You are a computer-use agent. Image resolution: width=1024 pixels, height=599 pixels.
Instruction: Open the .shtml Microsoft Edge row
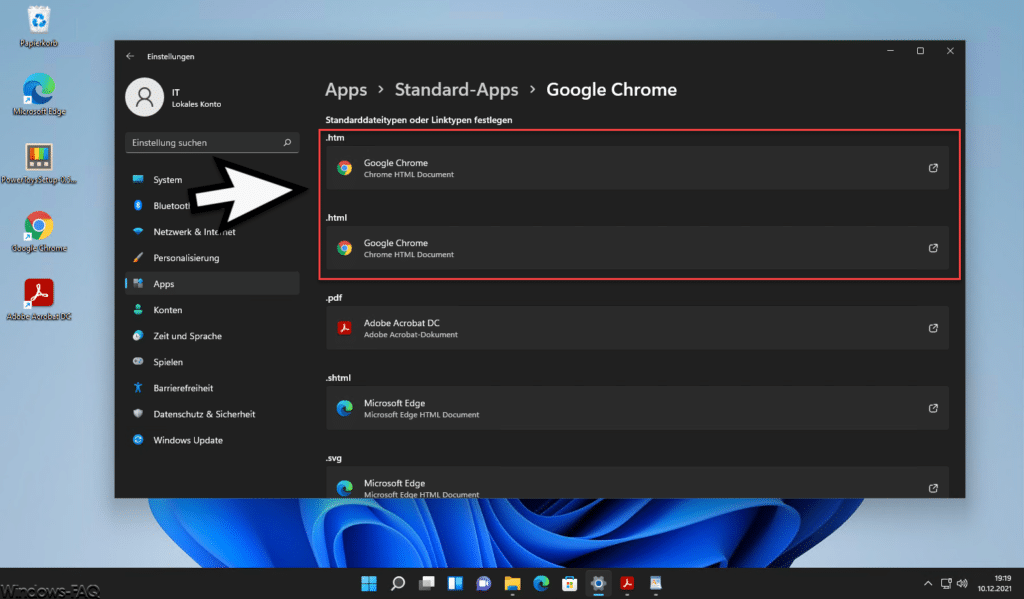coord(637,408)
